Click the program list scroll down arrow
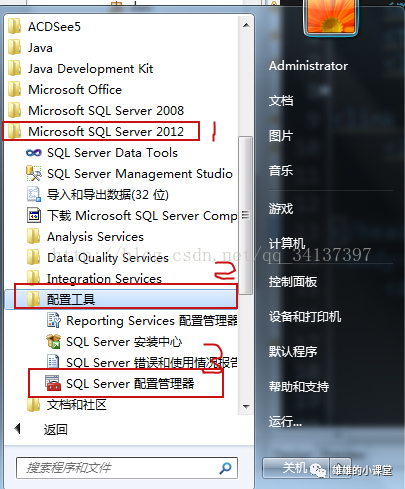Screen dimensions: 405x489 click(x=246, y=406)
